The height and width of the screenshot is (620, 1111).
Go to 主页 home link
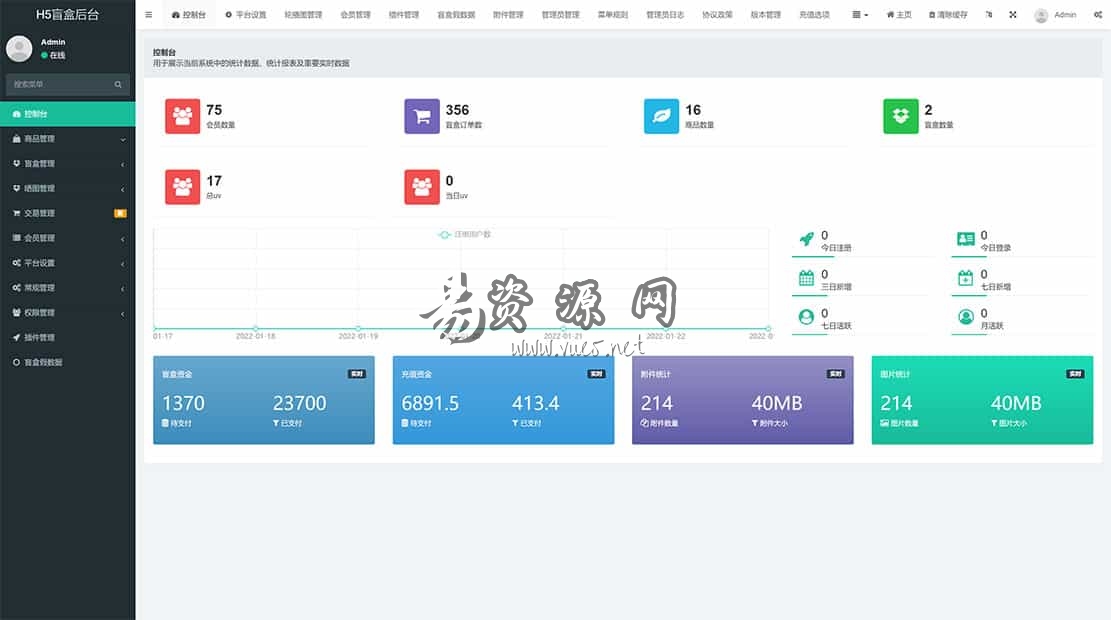tap(899, 14)
